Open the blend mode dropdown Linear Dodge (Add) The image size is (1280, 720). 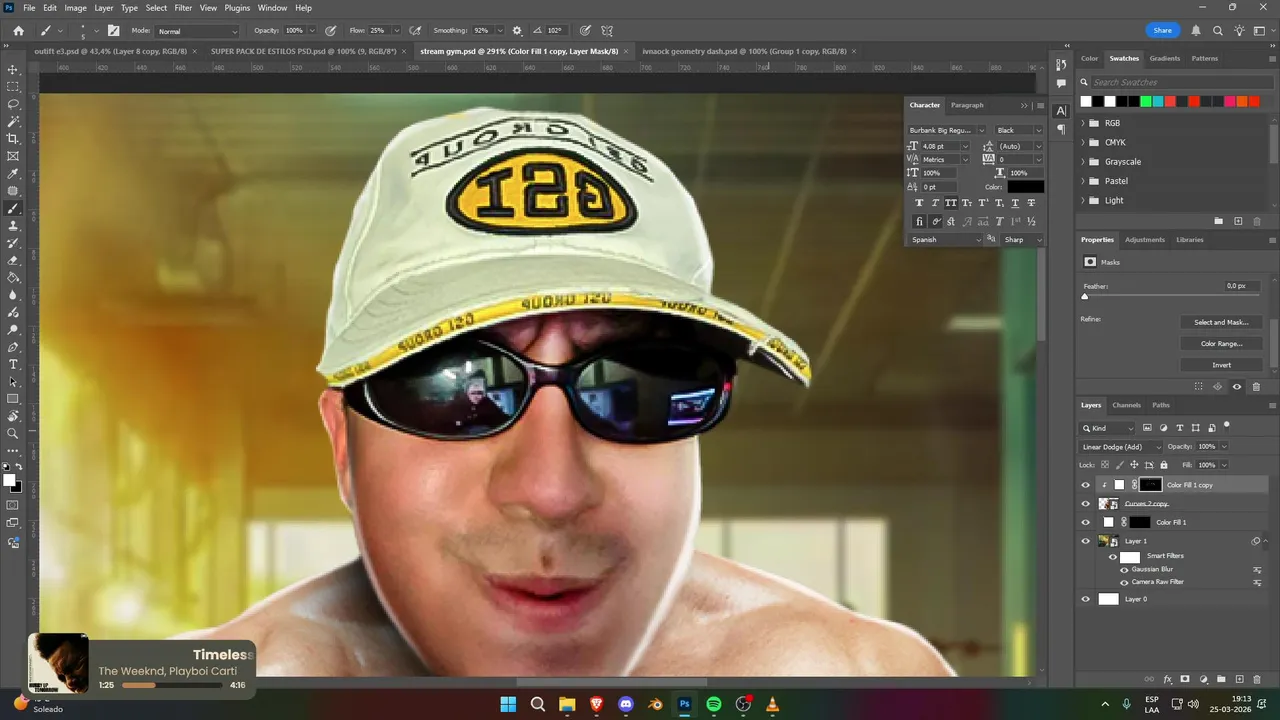1121,447
